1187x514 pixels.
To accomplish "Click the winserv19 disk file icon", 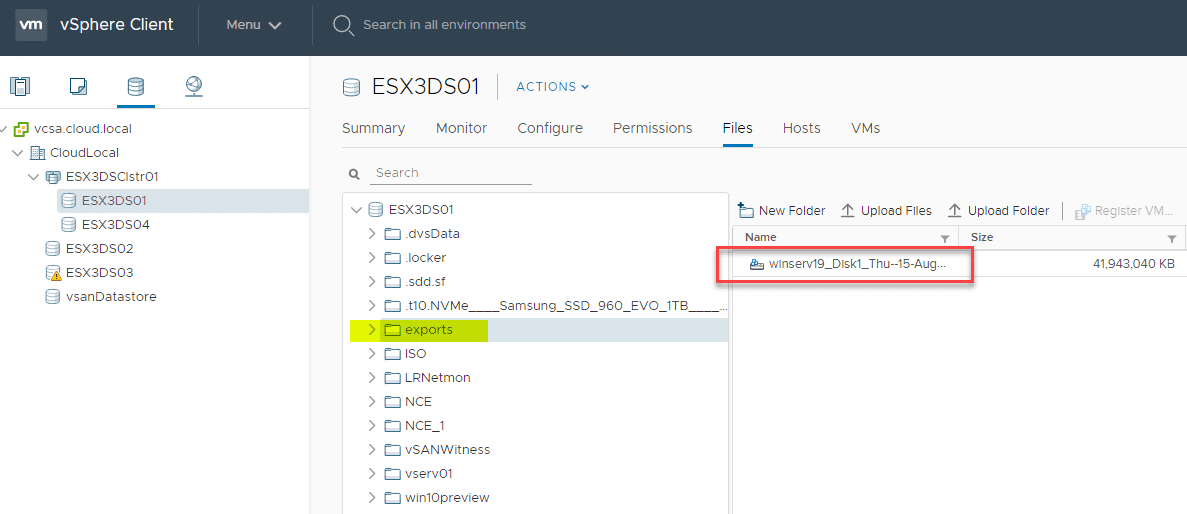I will pyautogui.click(x=756, y=264).
